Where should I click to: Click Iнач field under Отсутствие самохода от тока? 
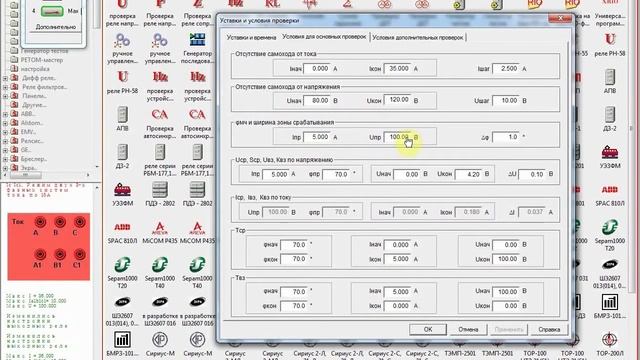(317, 69)
